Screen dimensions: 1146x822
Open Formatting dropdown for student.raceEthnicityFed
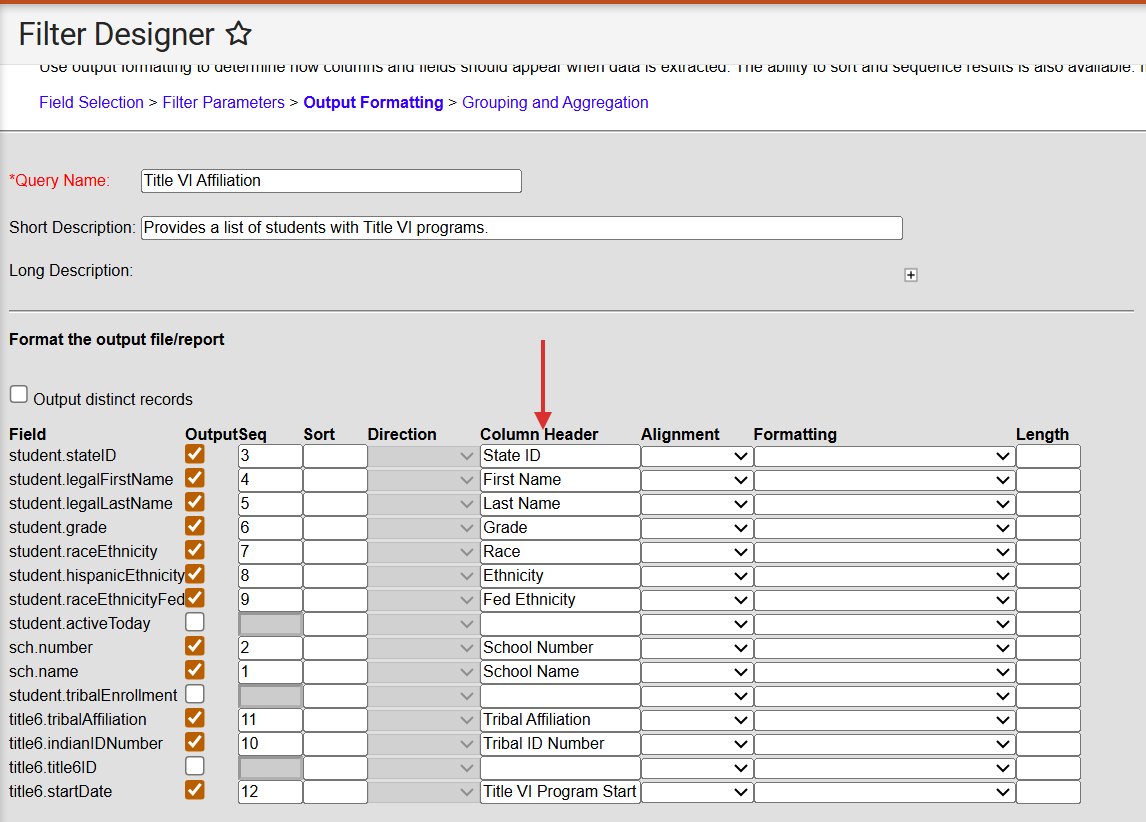tap(884, 600)
